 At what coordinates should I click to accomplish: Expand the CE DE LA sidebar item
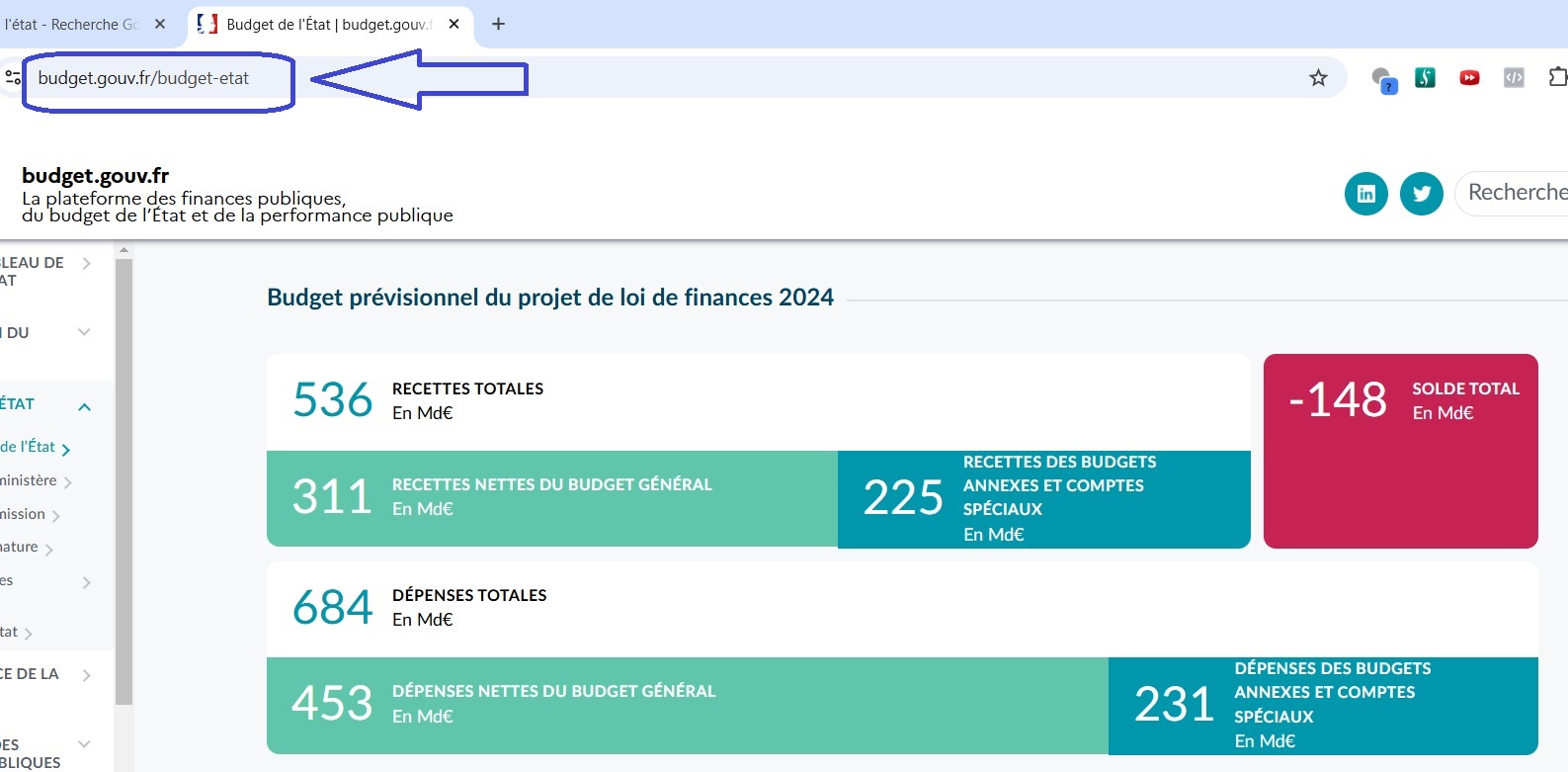(87, 675)
